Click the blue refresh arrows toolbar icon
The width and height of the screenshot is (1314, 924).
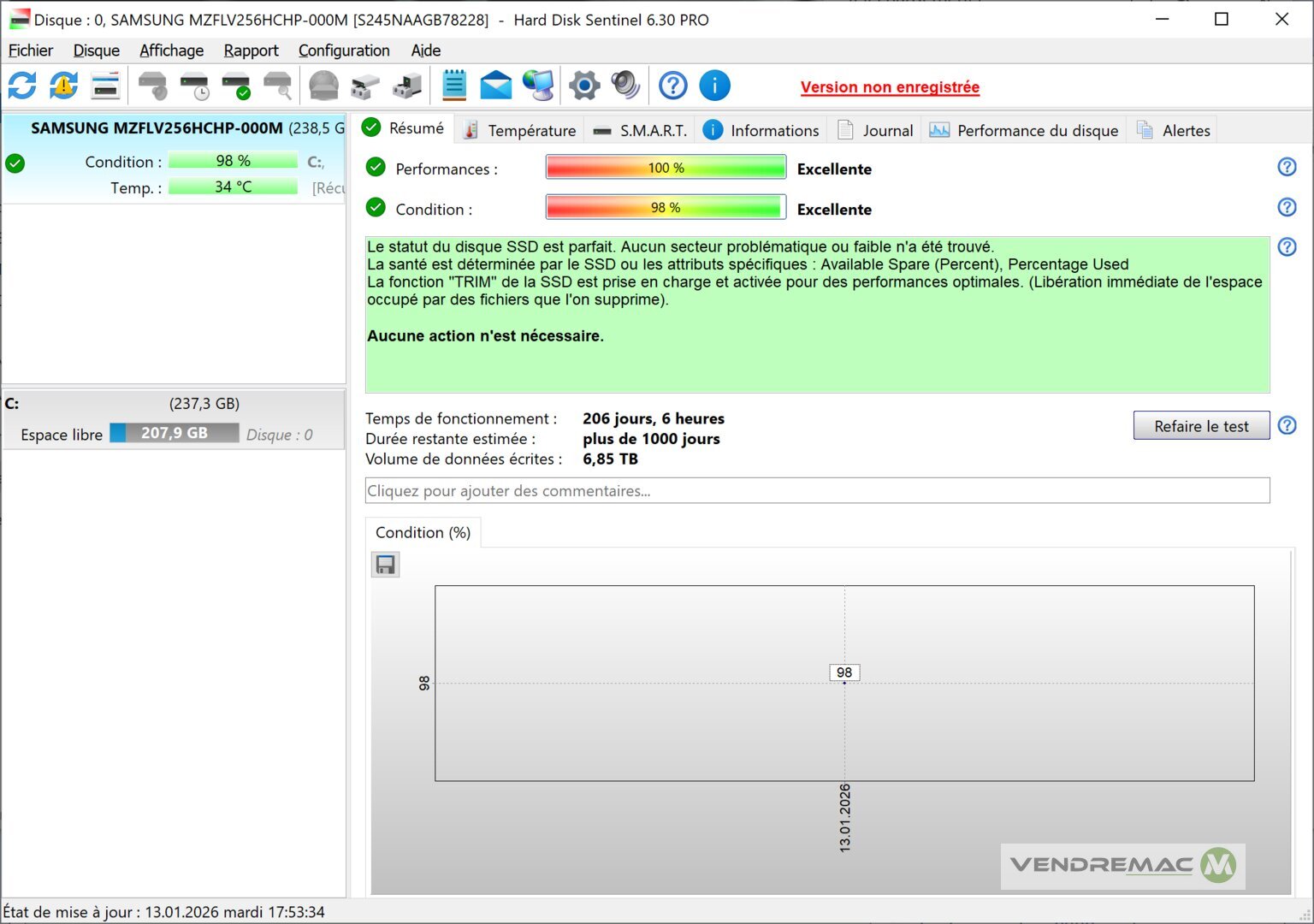coord(22,86)
